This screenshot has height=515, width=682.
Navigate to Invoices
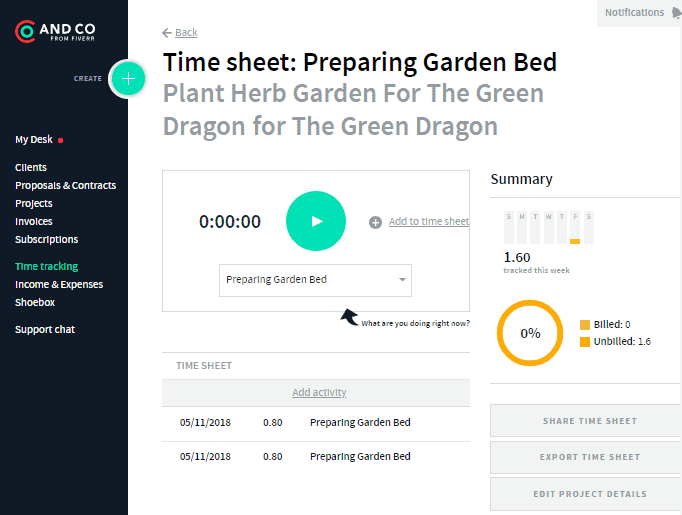[34, 222]
